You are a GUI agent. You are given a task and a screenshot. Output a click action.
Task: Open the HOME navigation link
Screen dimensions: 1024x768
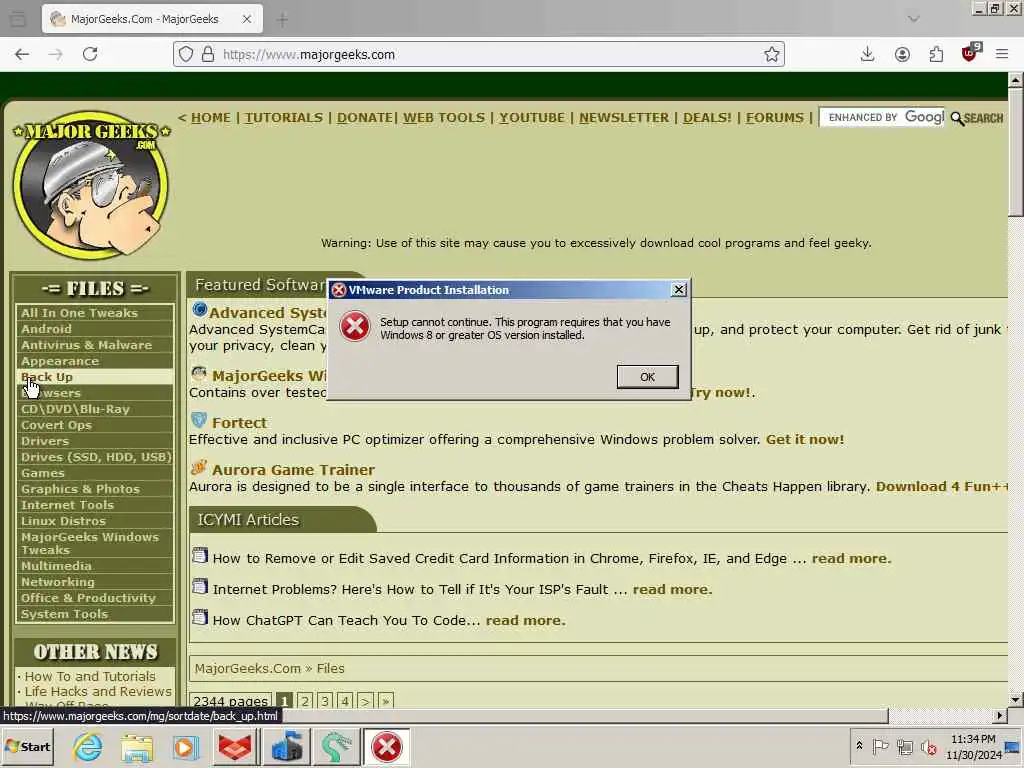(x=210, y=118)
